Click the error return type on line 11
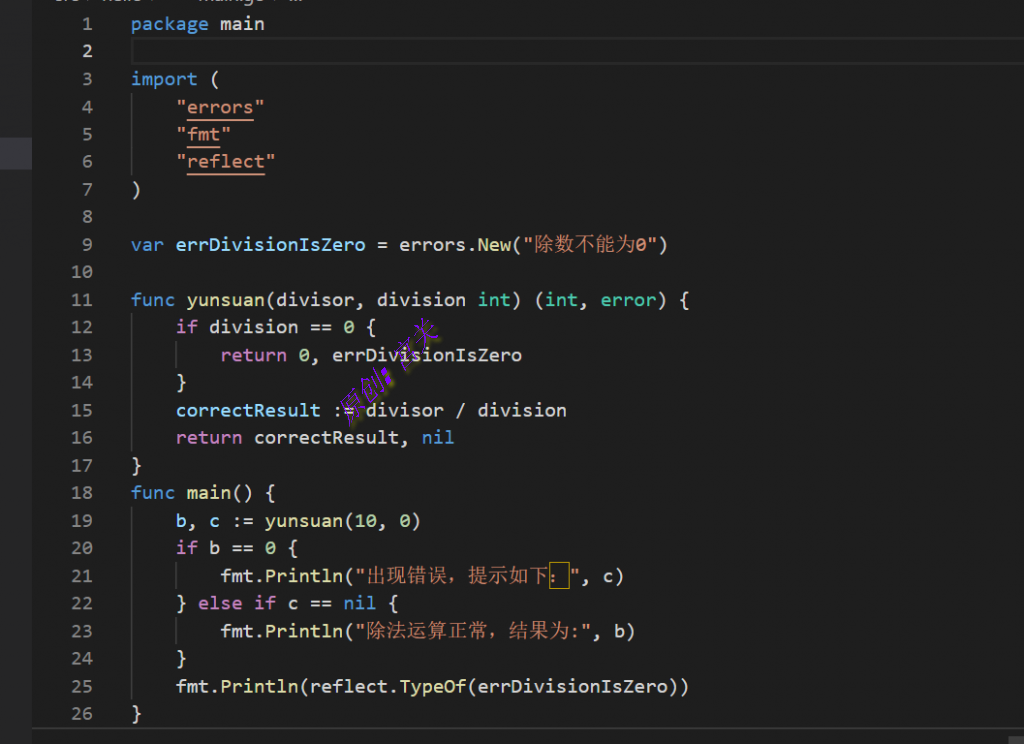Viewport: 1024px width, 744px height. [x=628, y=300]
